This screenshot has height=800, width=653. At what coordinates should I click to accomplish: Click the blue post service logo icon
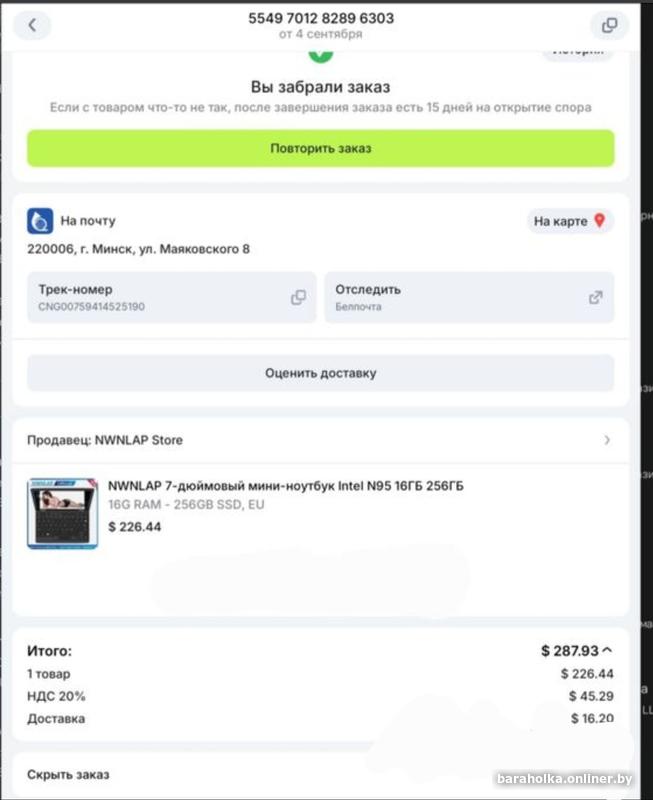[40, 221]
